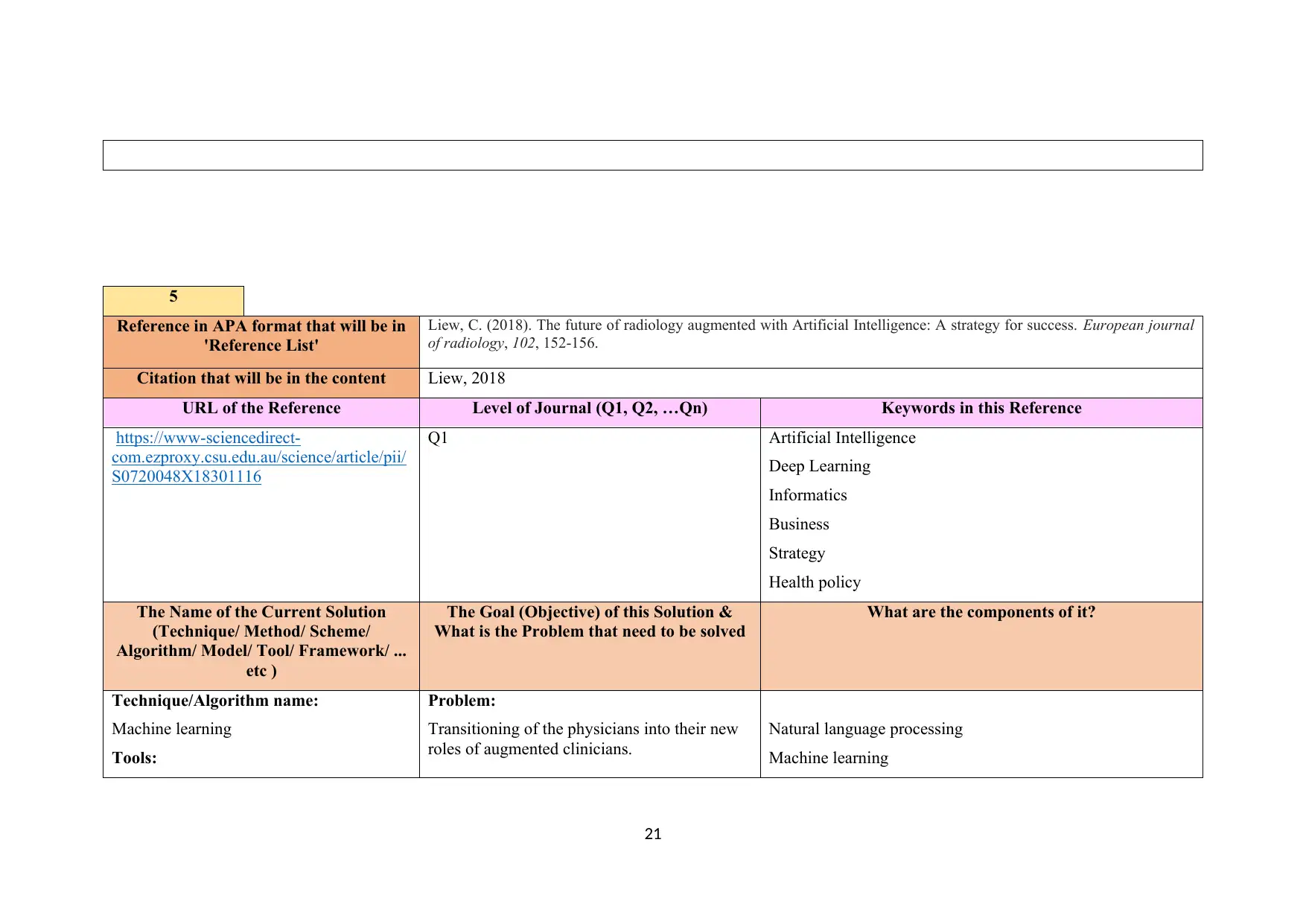Click 'The Goal (Objective) of this Solution' header
1306x924 pixels.
pos(590,646)
